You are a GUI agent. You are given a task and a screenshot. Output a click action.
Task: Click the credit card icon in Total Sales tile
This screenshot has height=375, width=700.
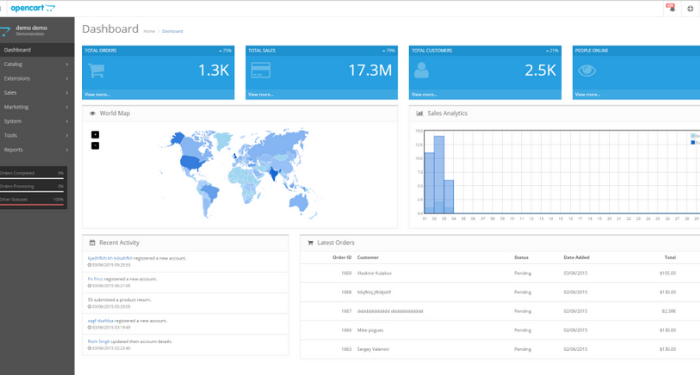[x=260, y=71]
